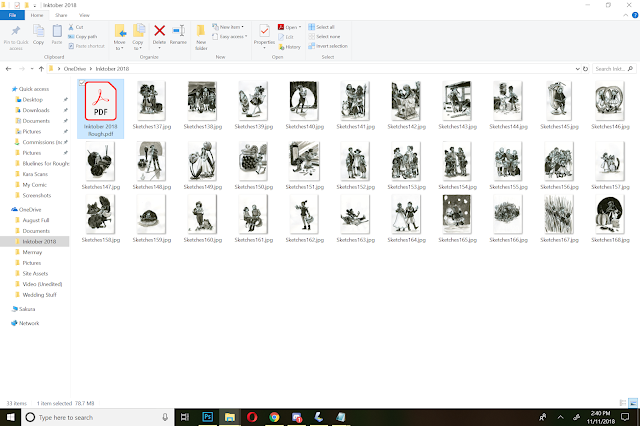
Task: Select OneDrive in navigation pane
Action: [x=30, y=209]
